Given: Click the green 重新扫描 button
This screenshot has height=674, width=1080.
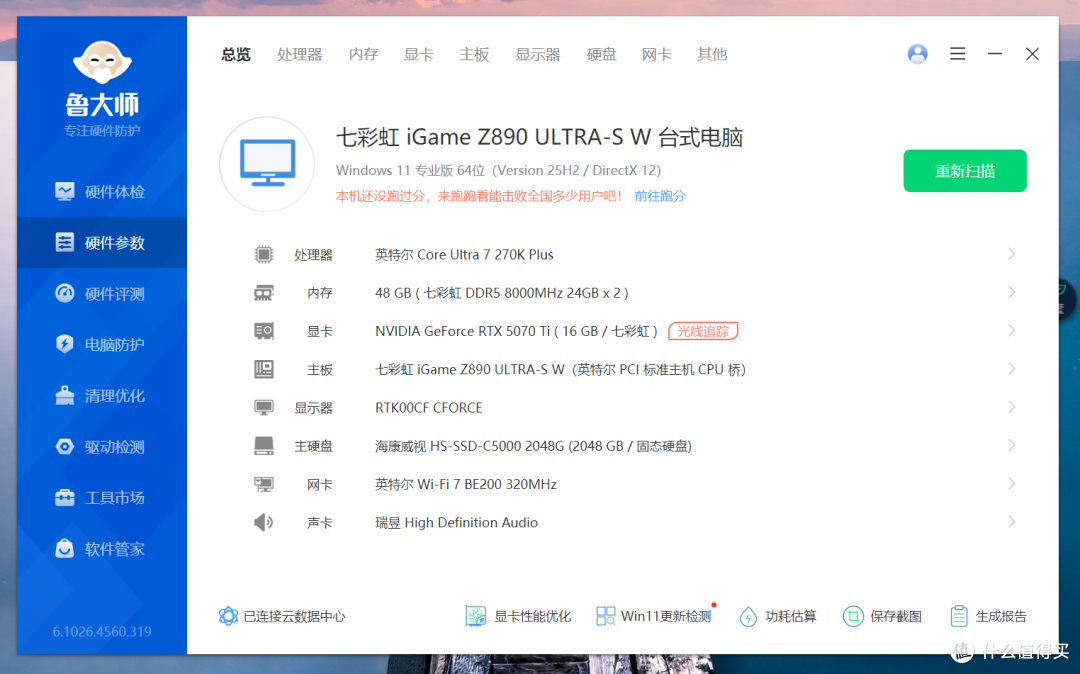Looking at the screenshot, I should (x=965, y=171).
